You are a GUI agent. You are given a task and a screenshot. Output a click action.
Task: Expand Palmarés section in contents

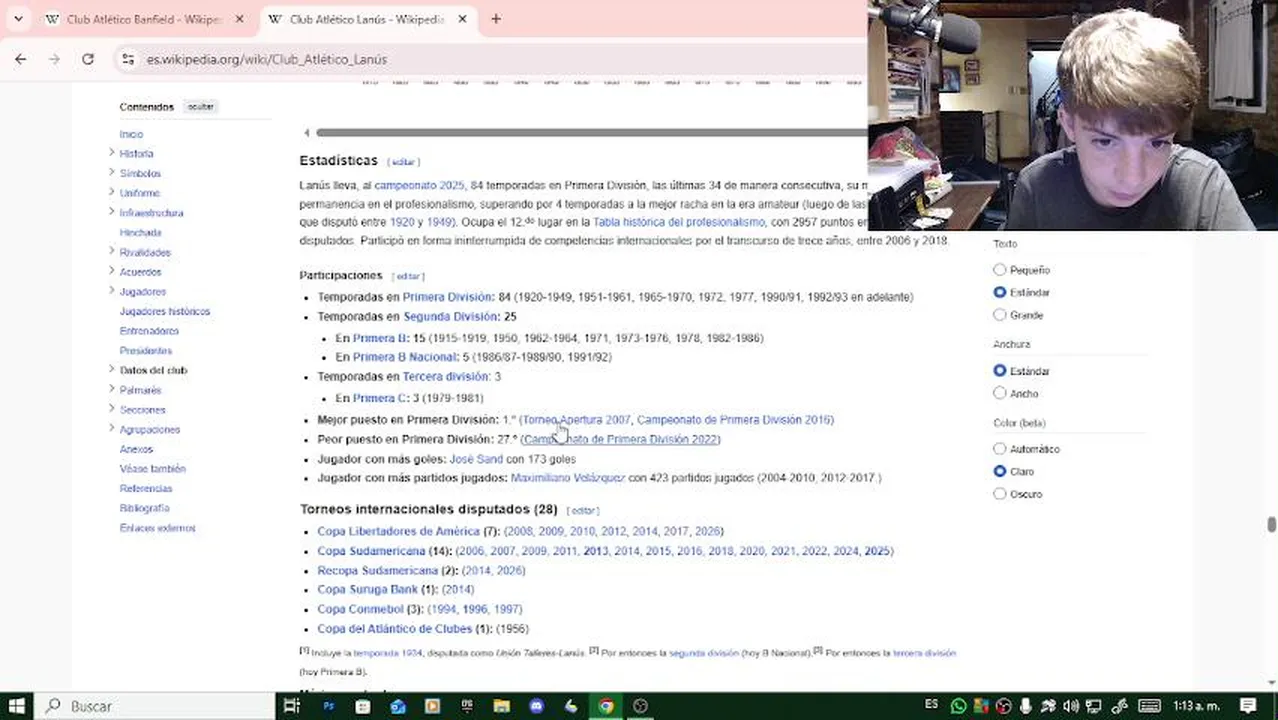point(111,390)
